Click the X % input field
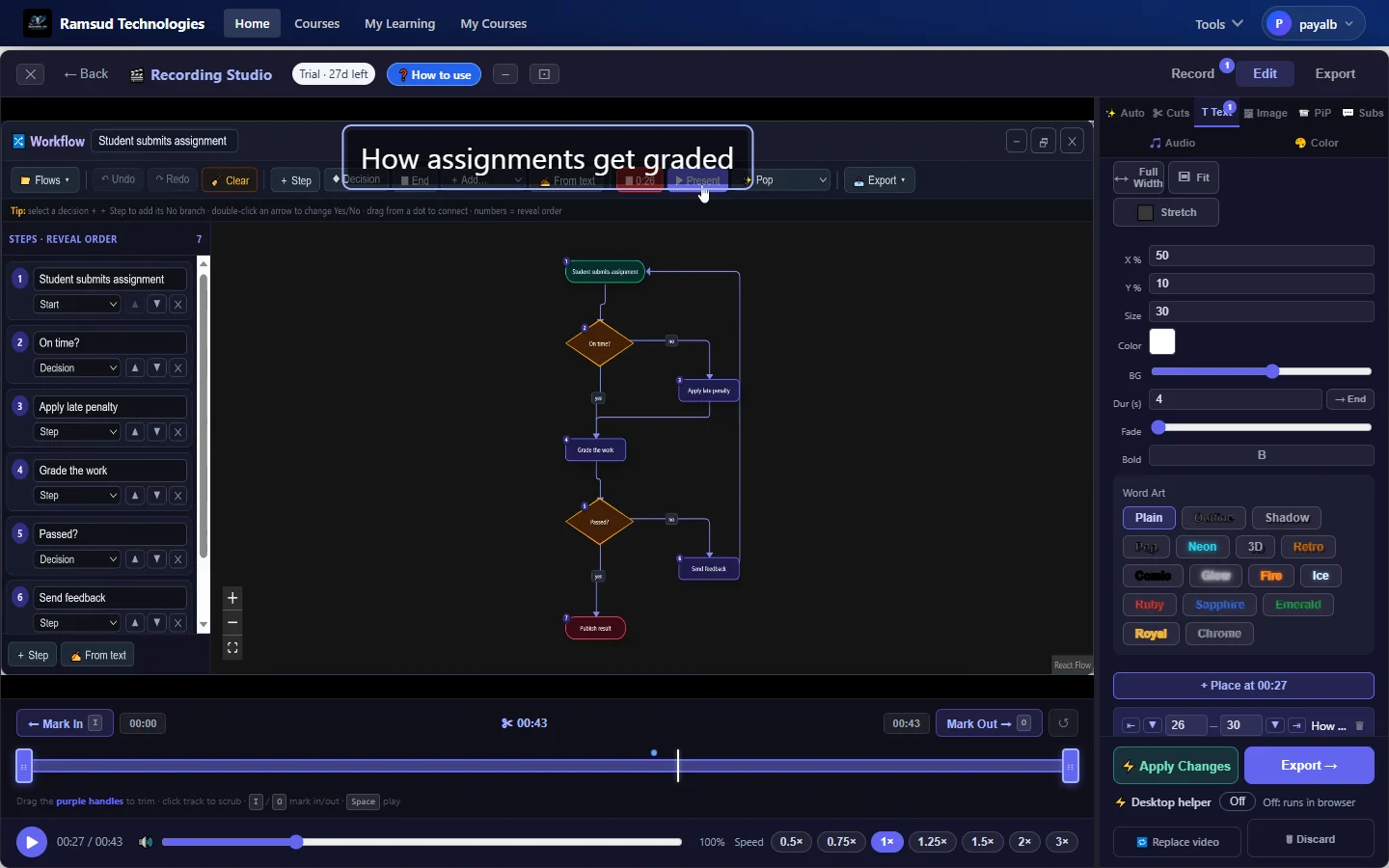 (x=1262, y=256)
